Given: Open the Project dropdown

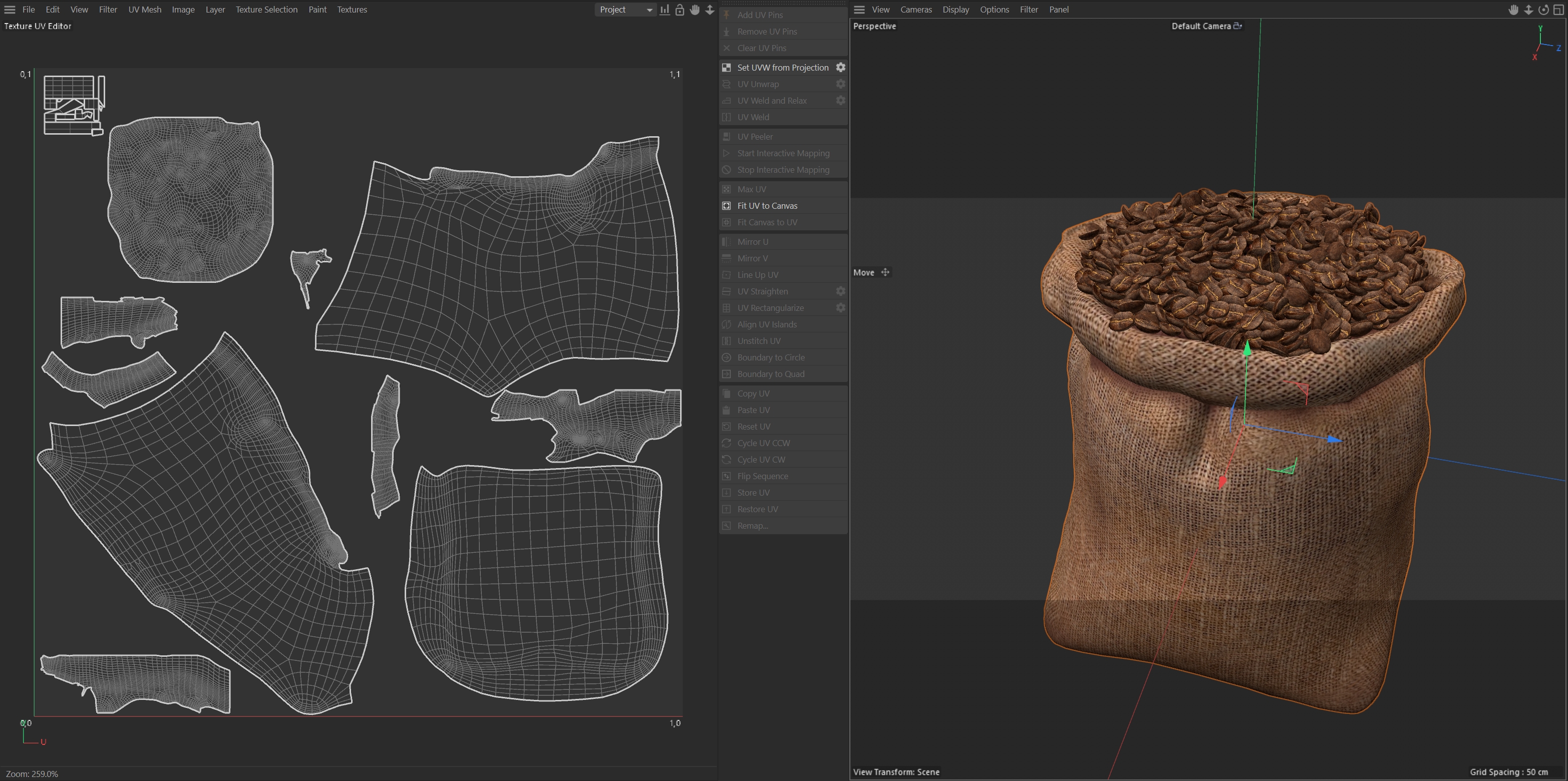Looking at the screenshot, I should [x=625, y=10].
